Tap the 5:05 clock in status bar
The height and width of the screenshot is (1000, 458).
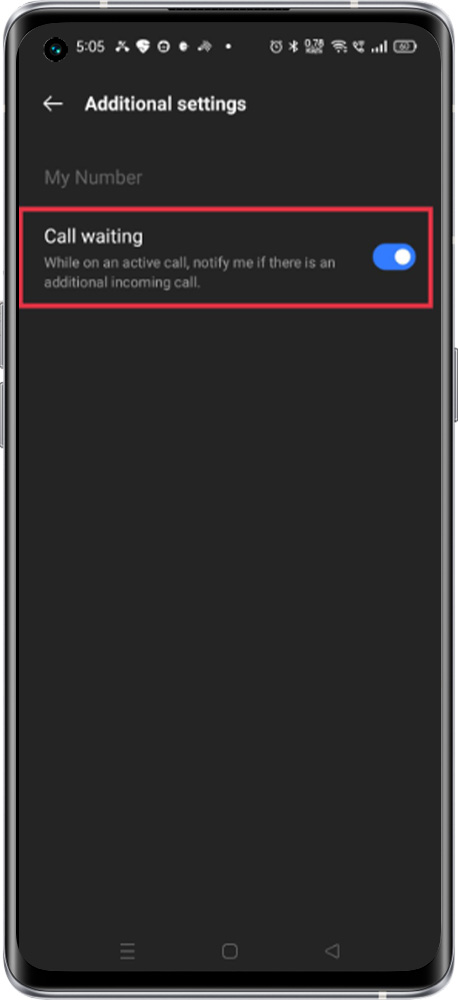tap(90, 47)
